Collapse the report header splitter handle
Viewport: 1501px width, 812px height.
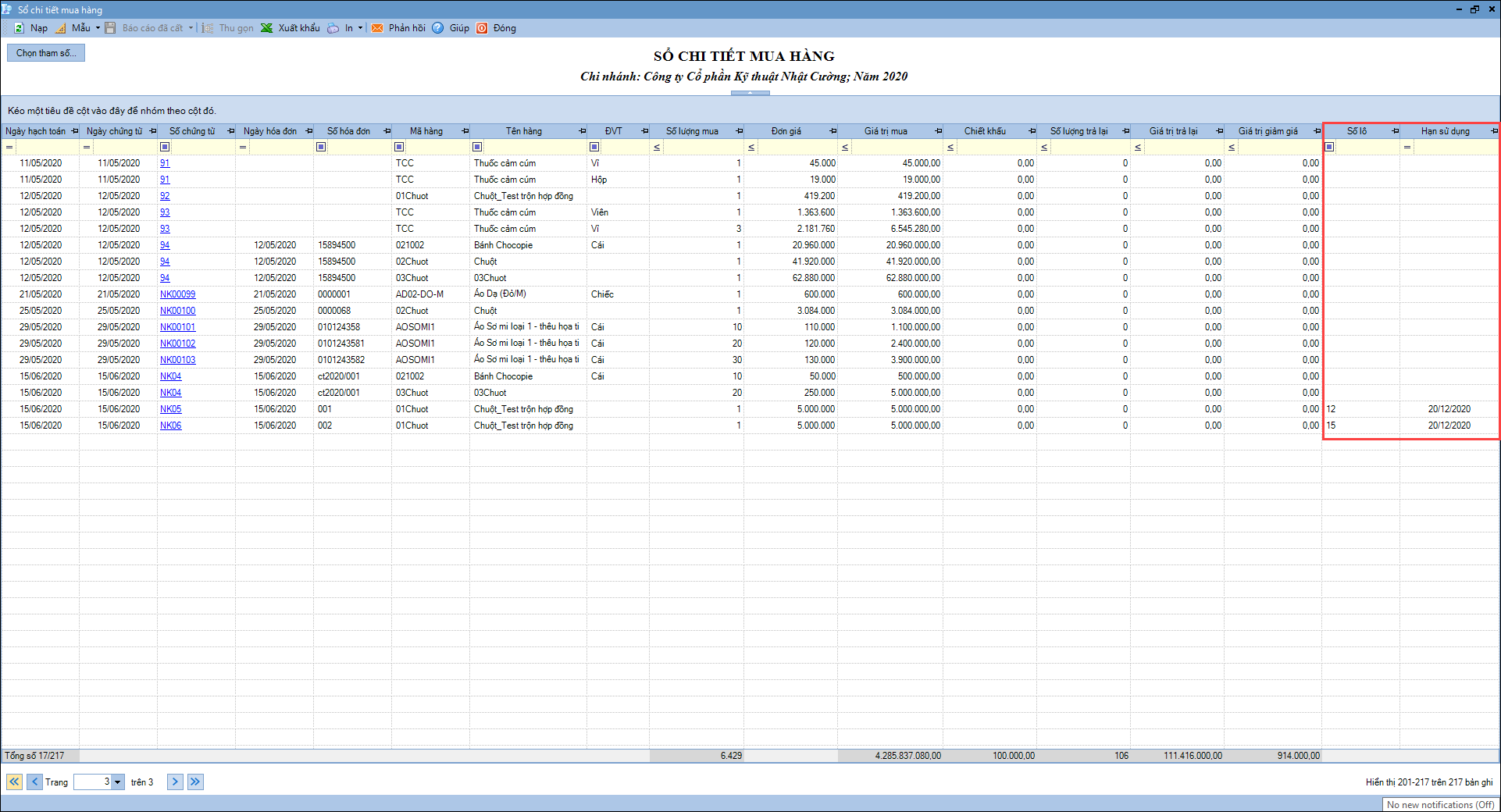750,93
